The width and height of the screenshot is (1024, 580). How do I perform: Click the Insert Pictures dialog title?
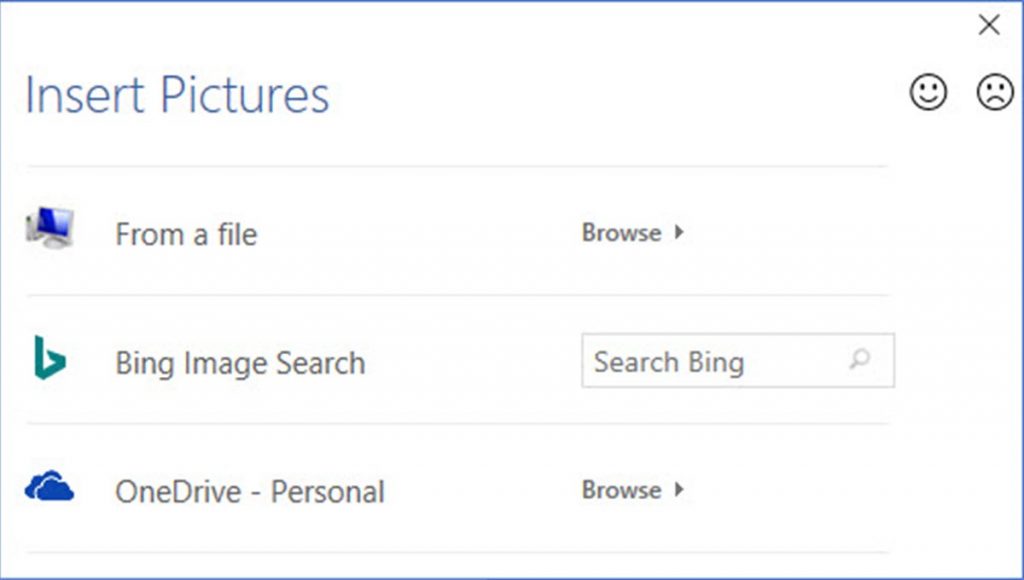[176, 94]
